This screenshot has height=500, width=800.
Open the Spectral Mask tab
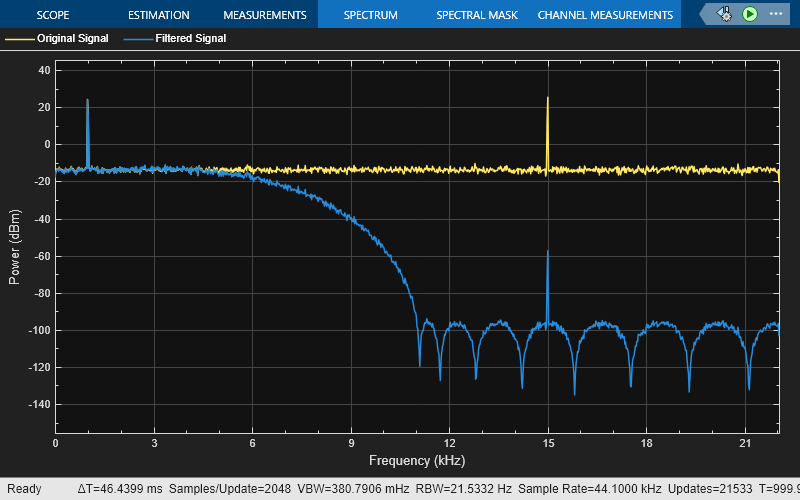point(476,15)
